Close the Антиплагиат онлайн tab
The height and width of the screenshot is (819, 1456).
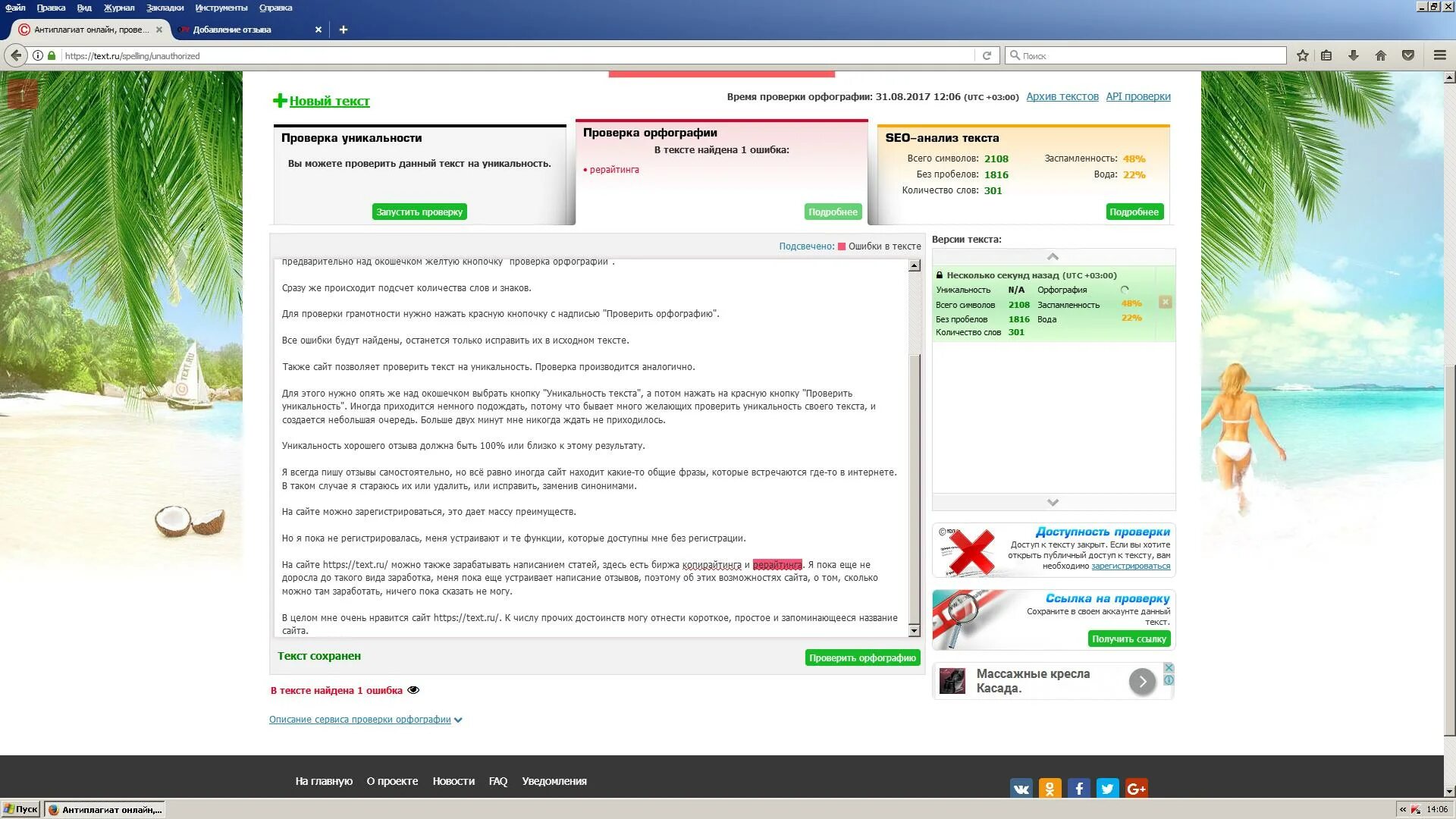point(159,30)
